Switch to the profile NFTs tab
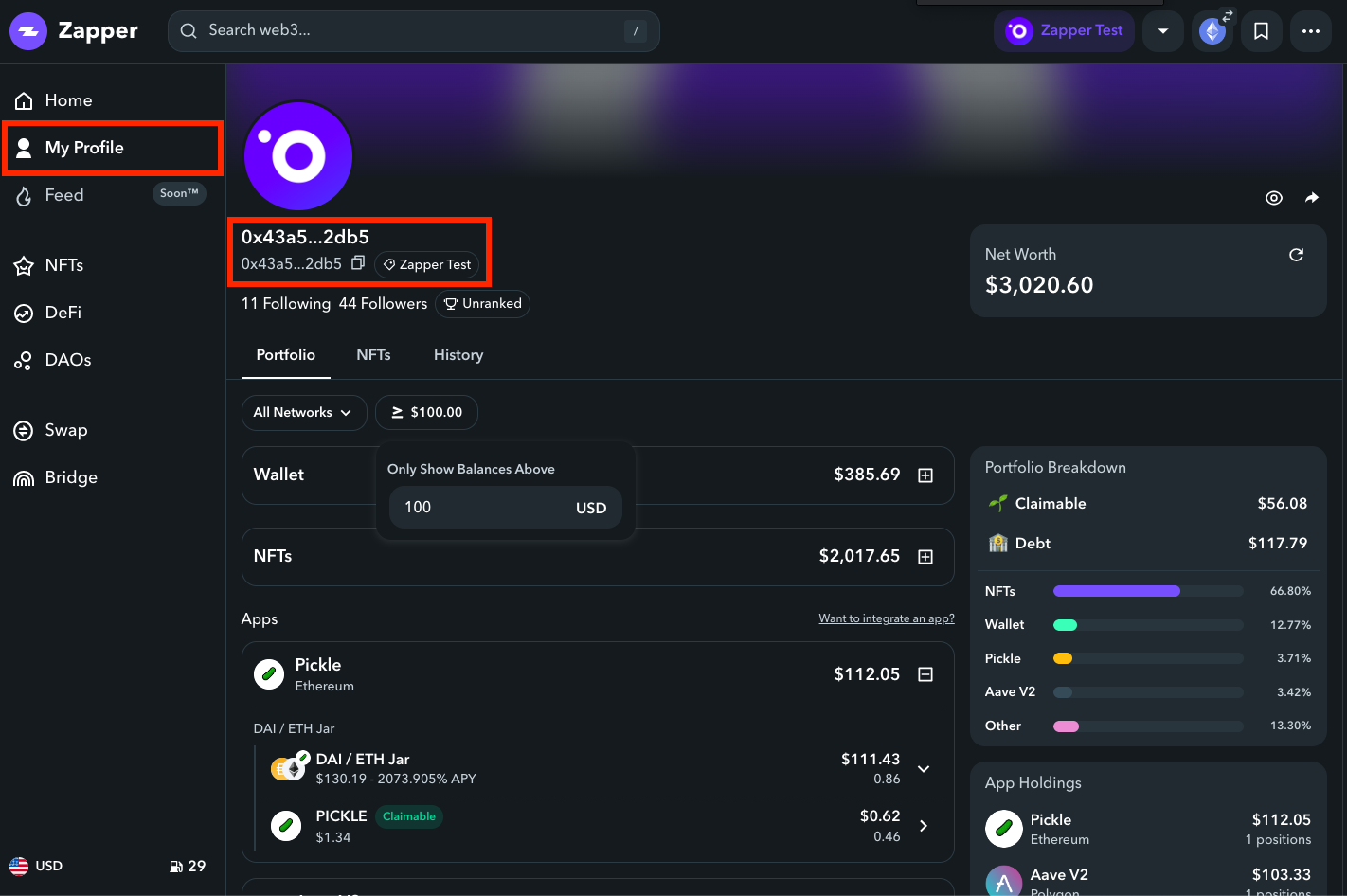The width and height of the screenshot is (1347, 896). tap(373, 355)
